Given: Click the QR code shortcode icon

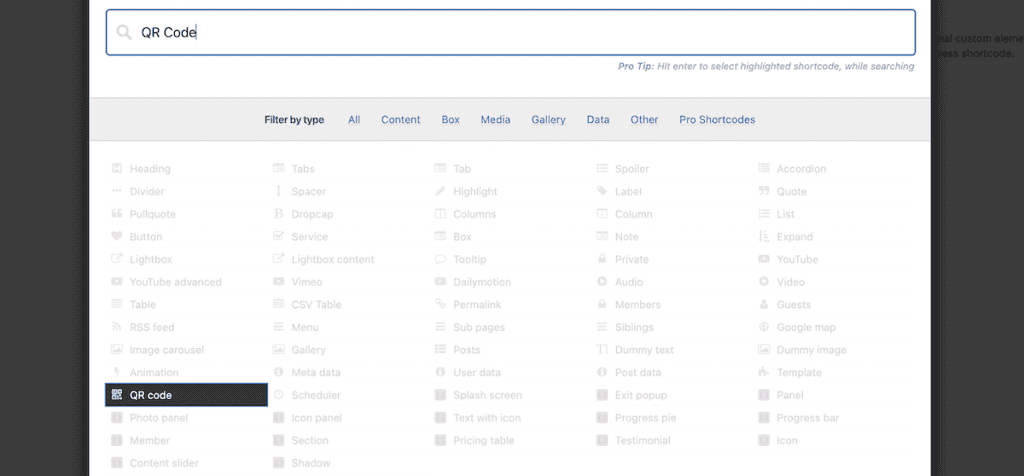Looking at the screenshot, I should pos(117,395).
